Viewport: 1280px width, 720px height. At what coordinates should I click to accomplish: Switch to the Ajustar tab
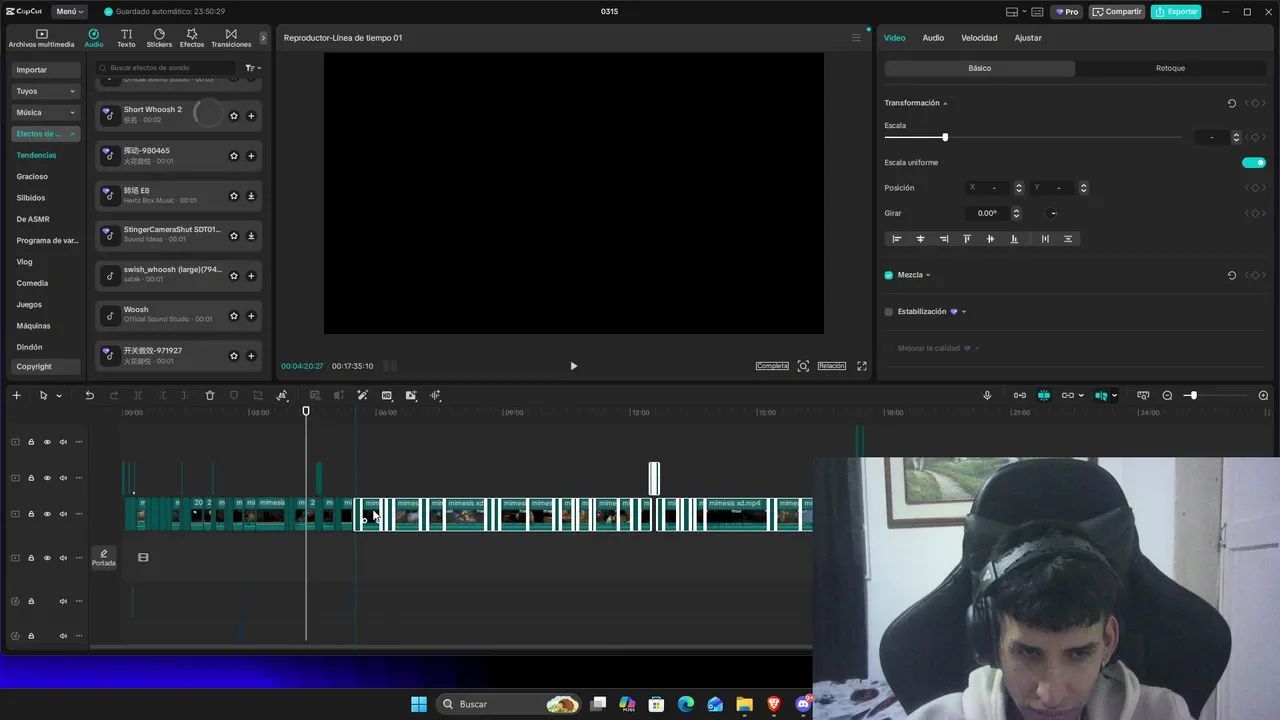click(1028, 38)
